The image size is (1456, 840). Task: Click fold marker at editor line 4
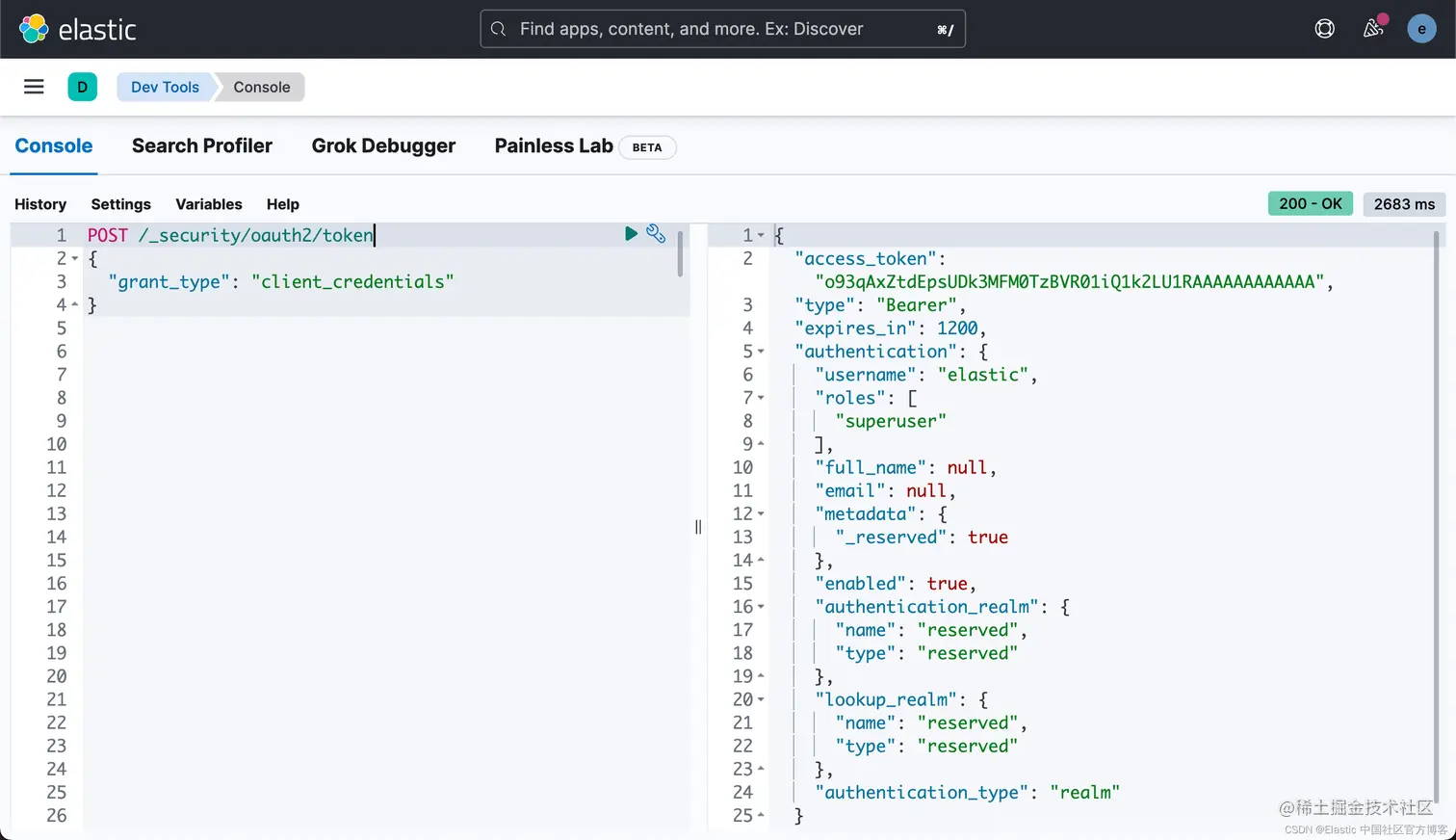coord(75,305)
